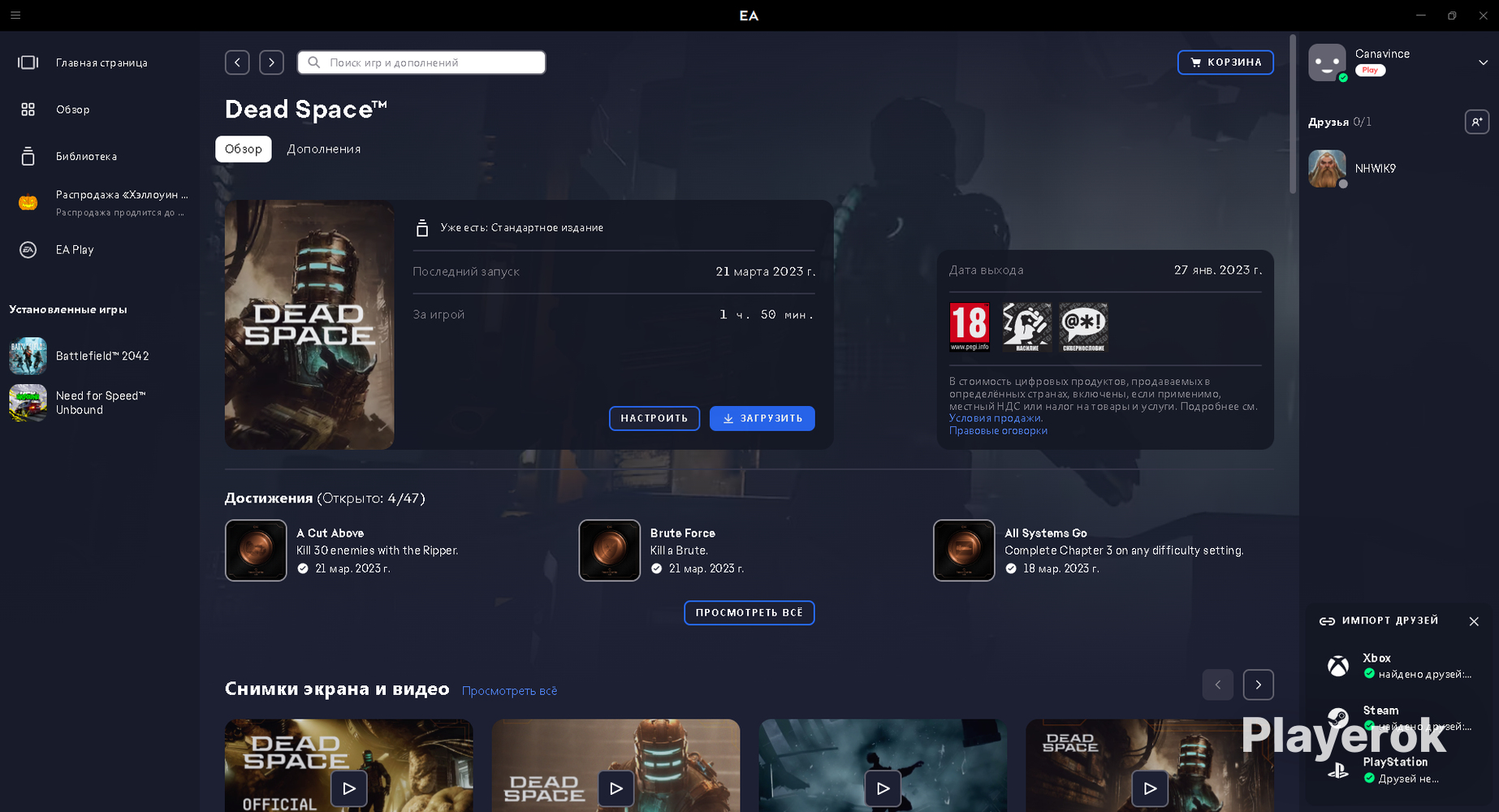Image resolution: width=1499 pixels, height=812 pixels.
Task: Click the bad language descriptor icon
Action: tap(1083, 327)
